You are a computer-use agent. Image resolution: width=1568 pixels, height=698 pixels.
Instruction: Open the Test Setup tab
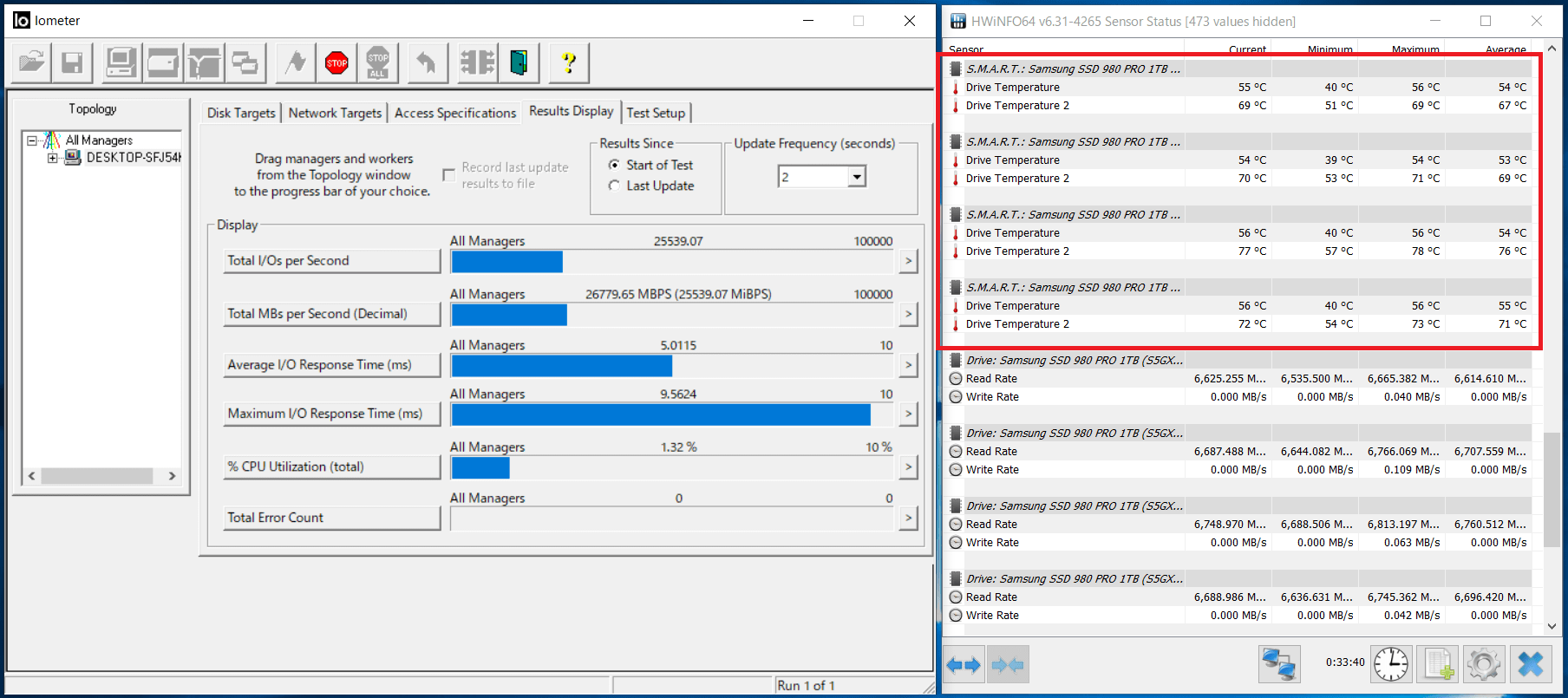(x=656, y=113)
